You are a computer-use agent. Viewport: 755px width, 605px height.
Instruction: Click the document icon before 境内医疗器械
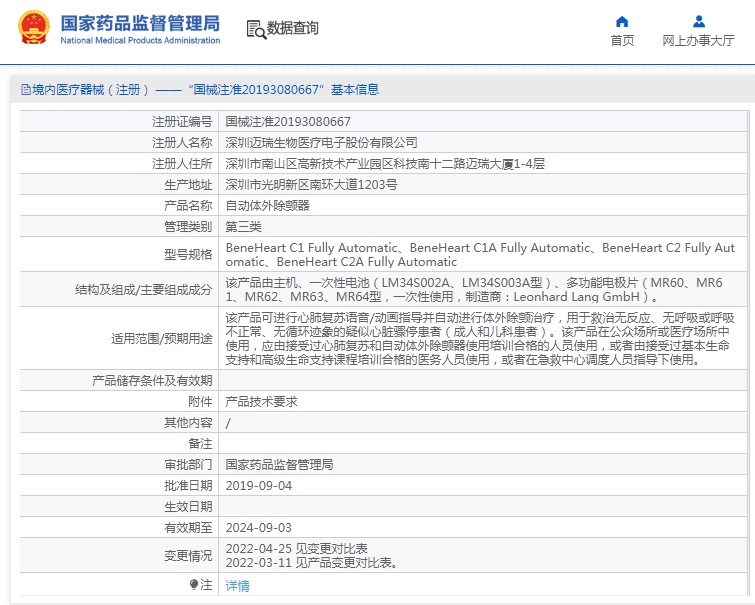point(26,90)
